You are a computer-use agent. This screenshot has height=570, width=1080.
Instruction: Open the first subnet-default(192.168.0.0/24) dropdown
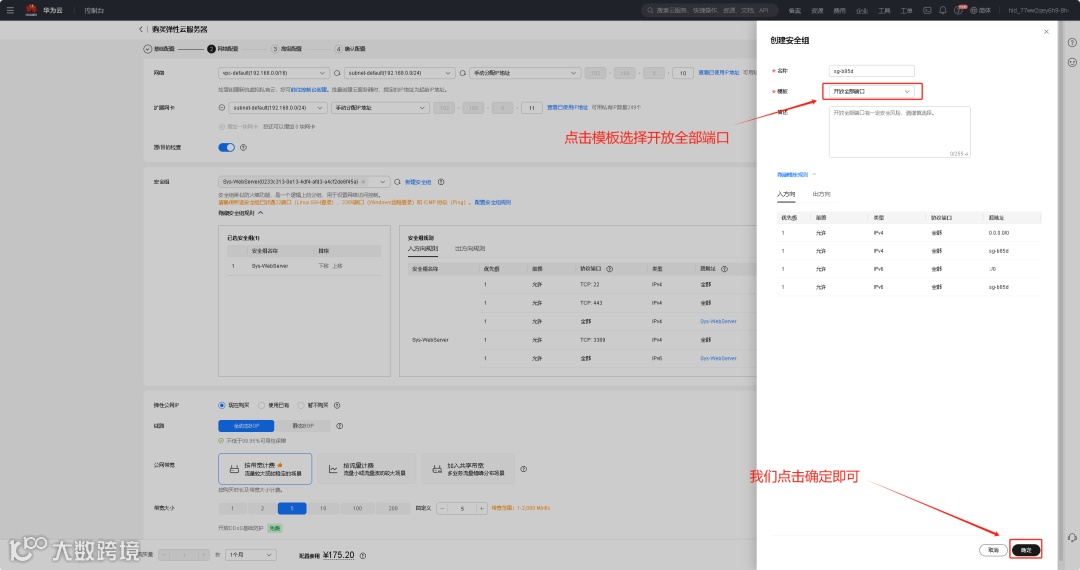point(399,73)
